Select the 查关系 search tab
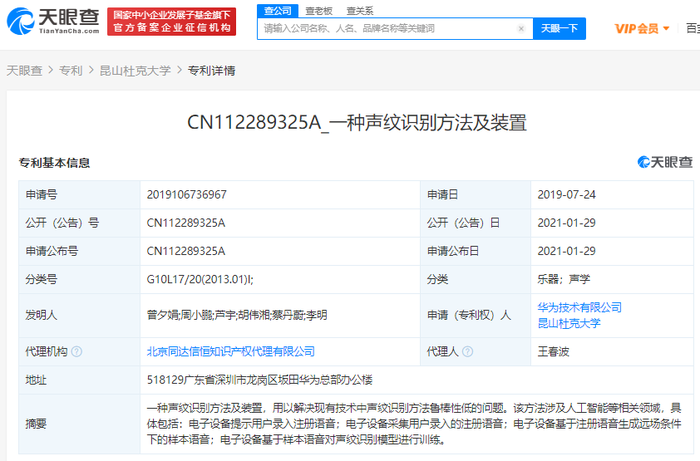 point(360,11)
